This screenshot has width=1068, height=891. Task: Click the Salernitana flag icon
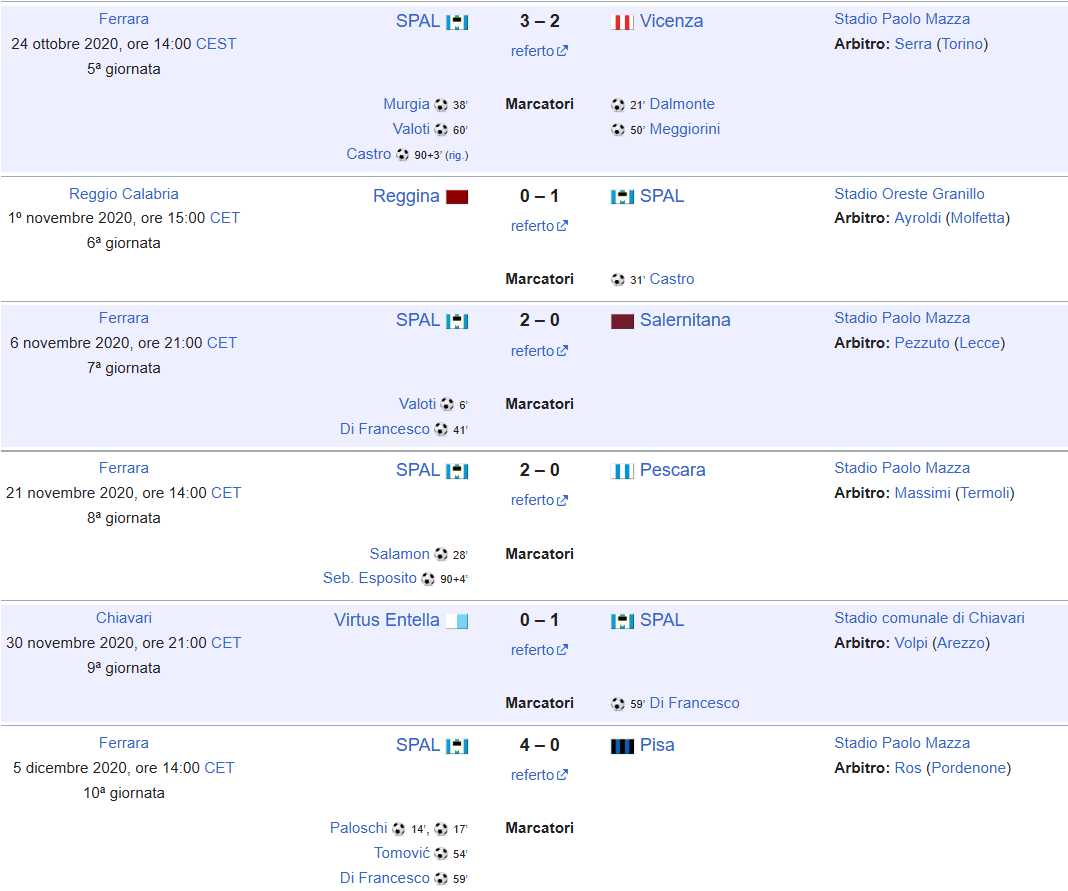622,321
